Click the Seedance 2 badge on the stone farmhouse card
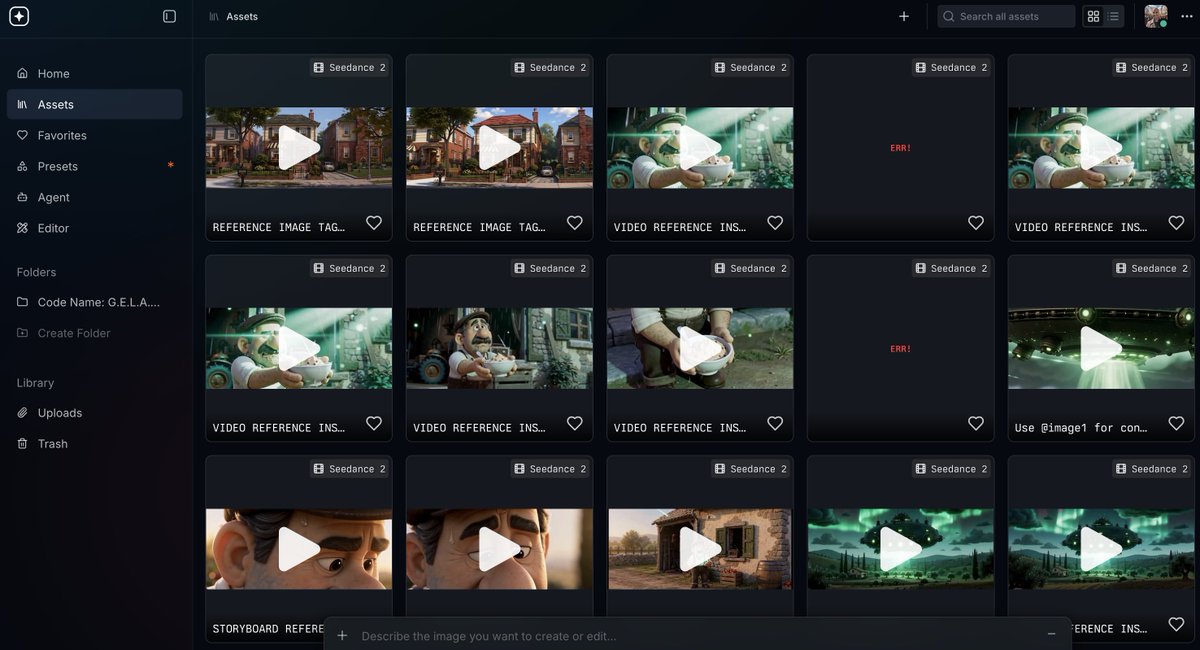 pos(750,469)
